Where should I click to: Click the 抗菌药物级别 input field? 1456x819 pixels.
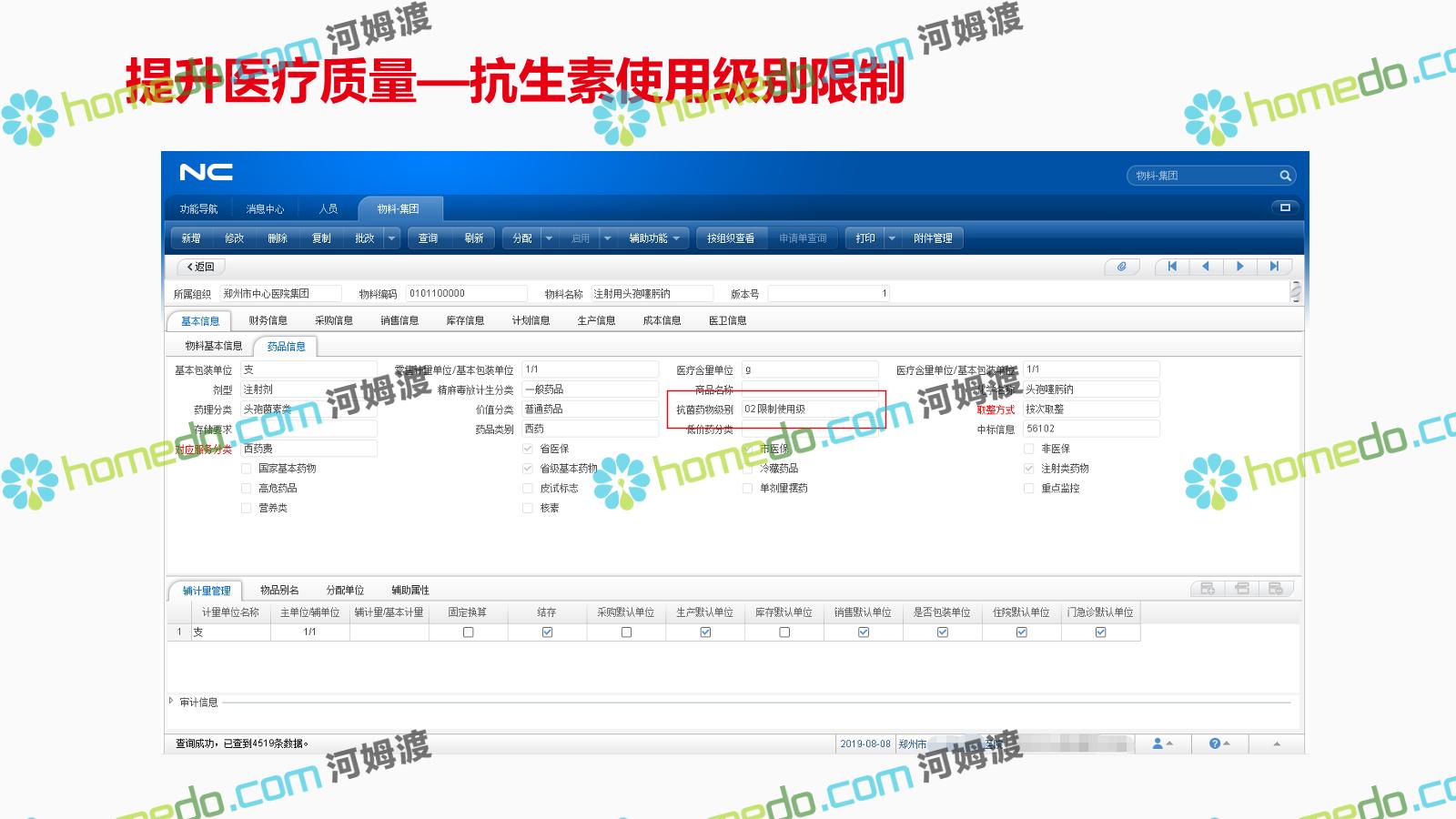(810, 409)
